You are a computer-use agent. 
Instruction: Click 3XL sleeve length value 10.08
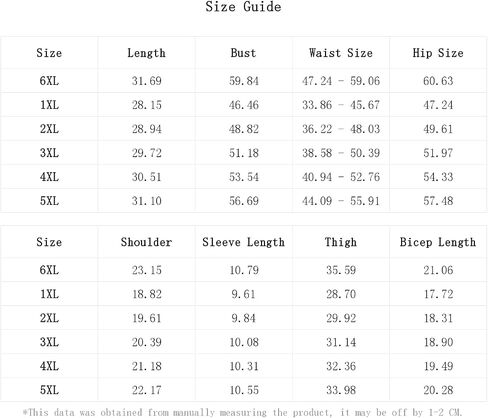click(x=244, y=342)
